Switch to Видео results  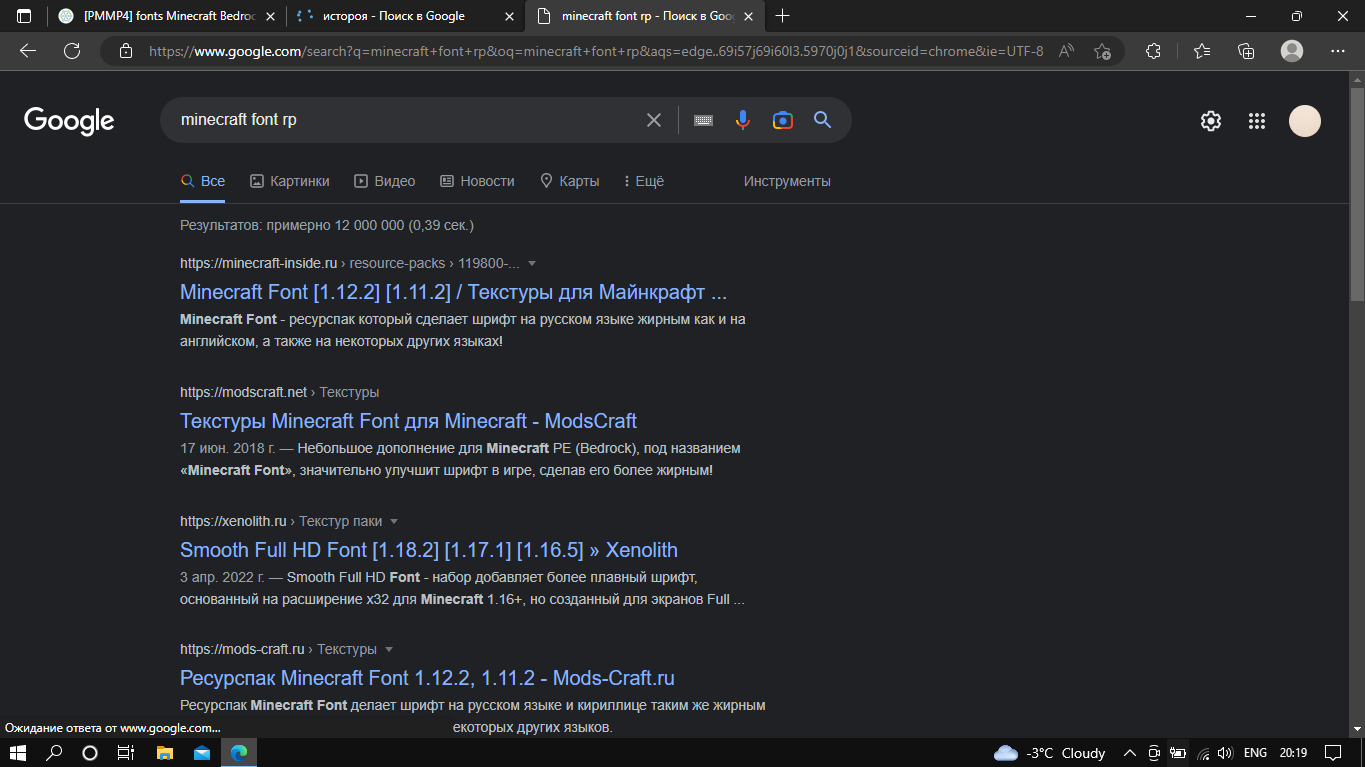[x=385, y=181]
